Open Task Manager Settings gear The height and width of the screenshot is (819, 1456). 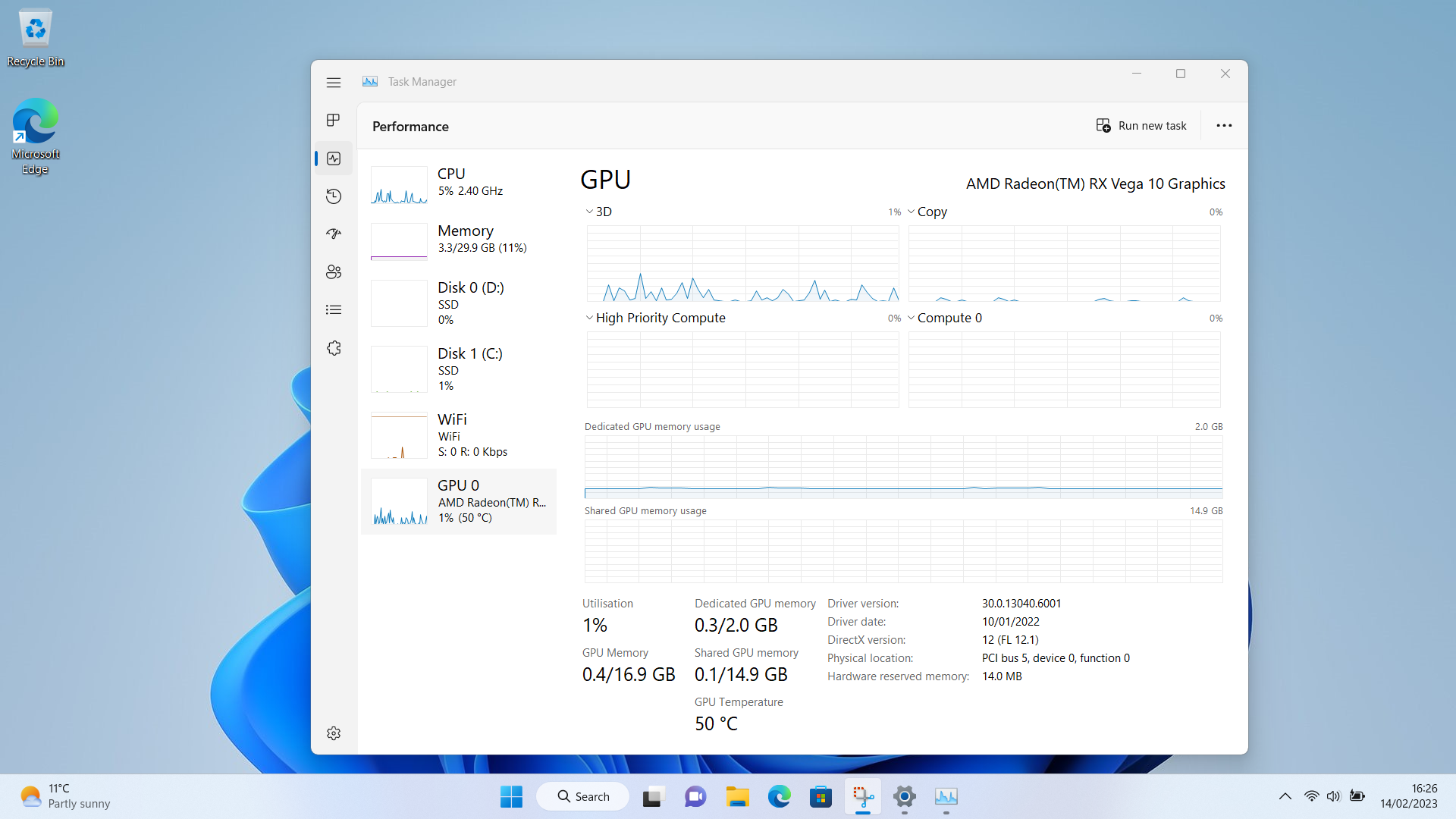click(x=334, y=733)
